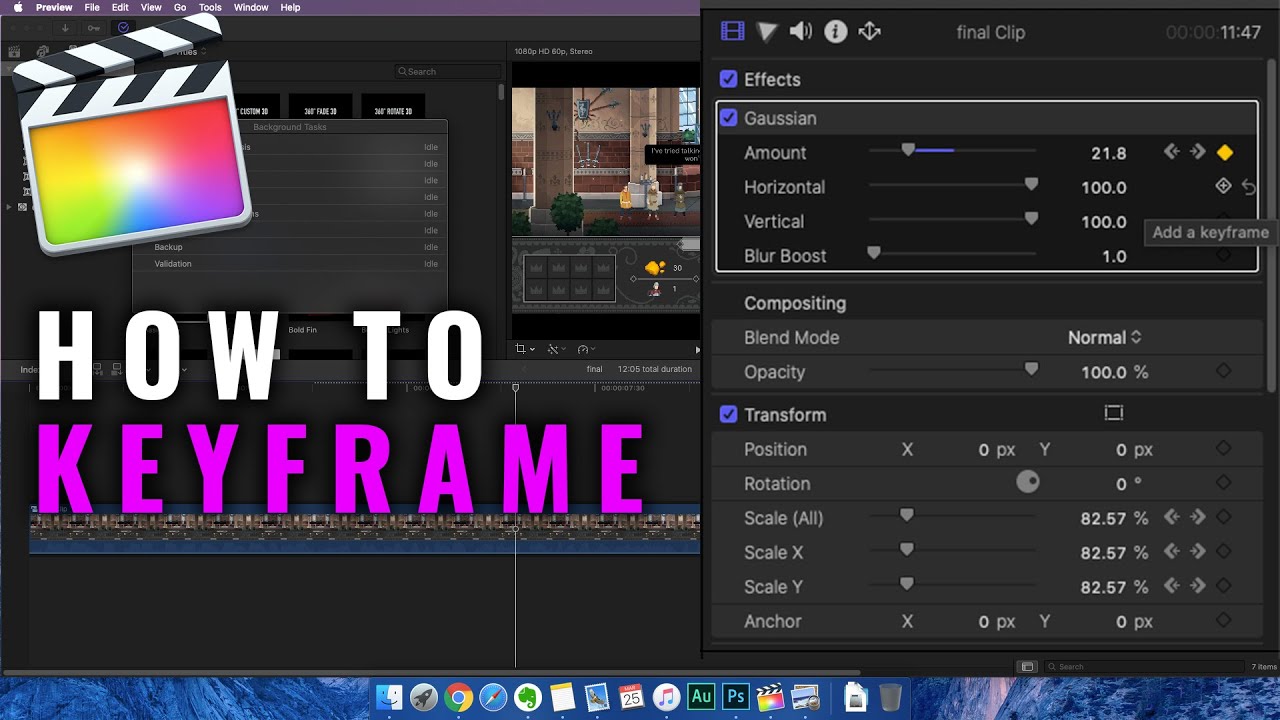Open Evernote from the Dock
1280x720 pixels.
pos(528,697)
